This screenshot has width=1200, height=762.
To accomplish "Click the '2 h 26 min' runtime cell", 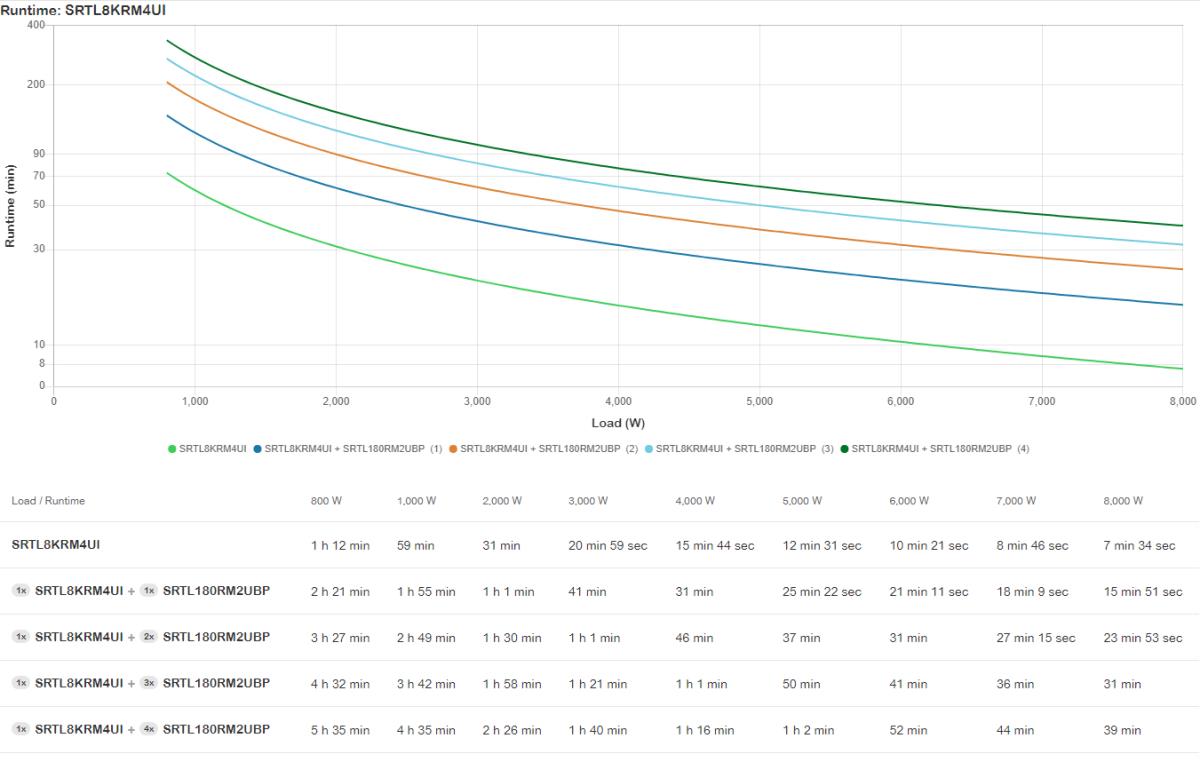I will [x=512, y=730].
